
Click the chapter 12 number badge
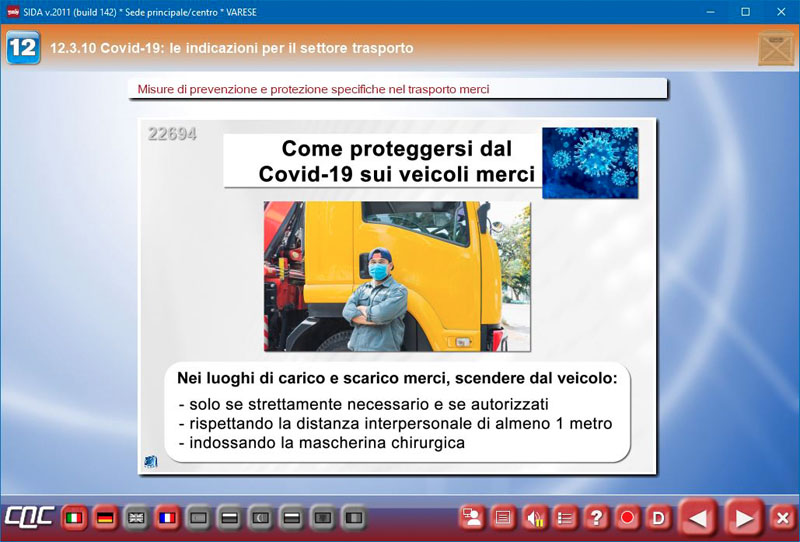click(x=23, y=48)
